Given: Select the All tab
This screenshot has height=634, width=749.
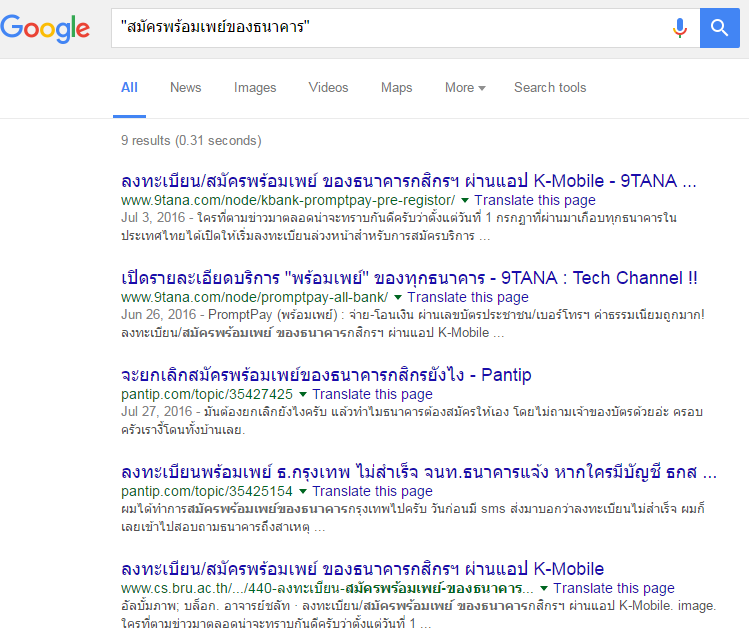Looking at the screenshot, I should click(129, 87).
